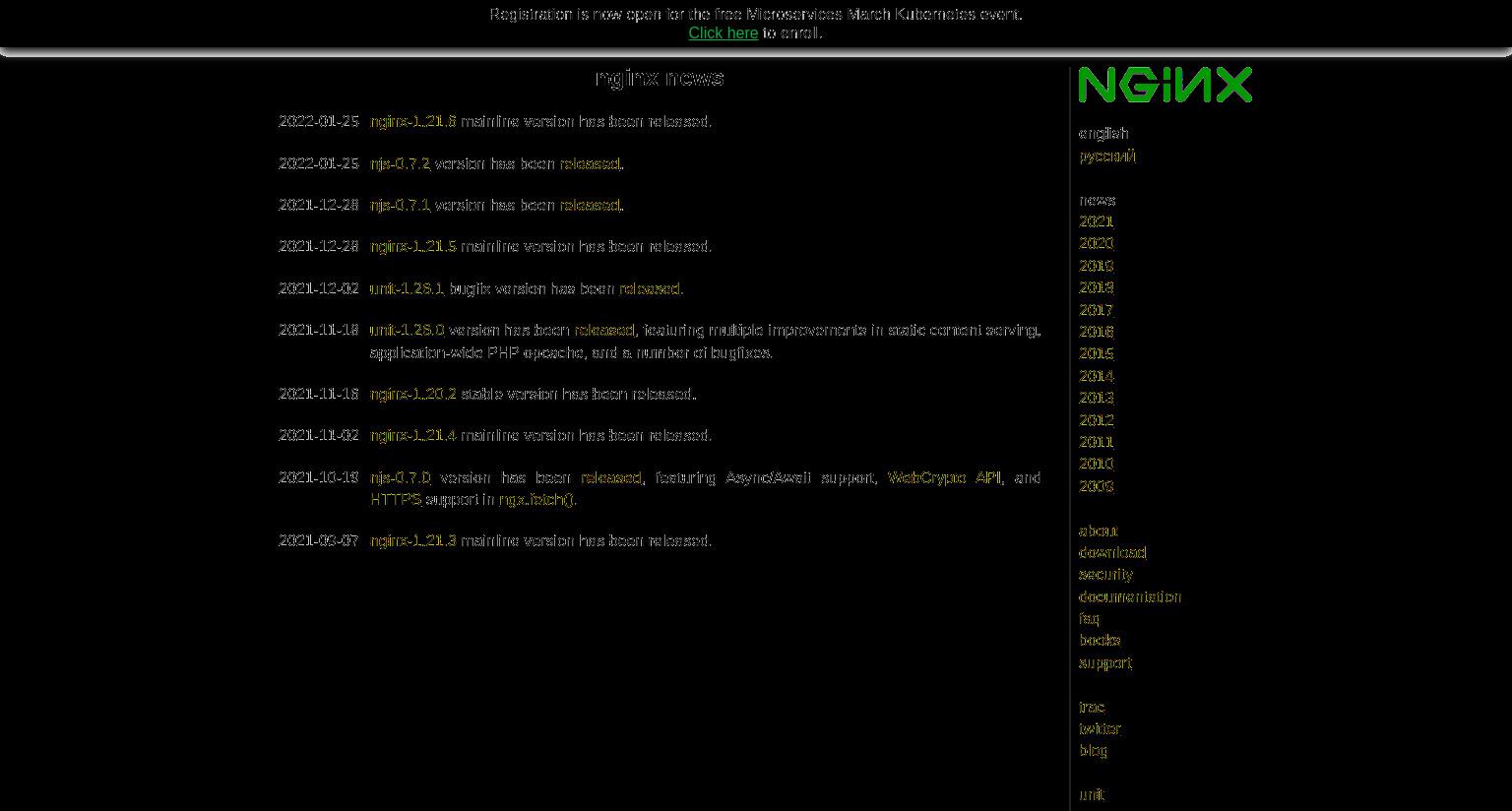Open 'released' link in unit-1.26.1 row
Viewport: 1512px width, 811px height.
click(x=649, y=288)
